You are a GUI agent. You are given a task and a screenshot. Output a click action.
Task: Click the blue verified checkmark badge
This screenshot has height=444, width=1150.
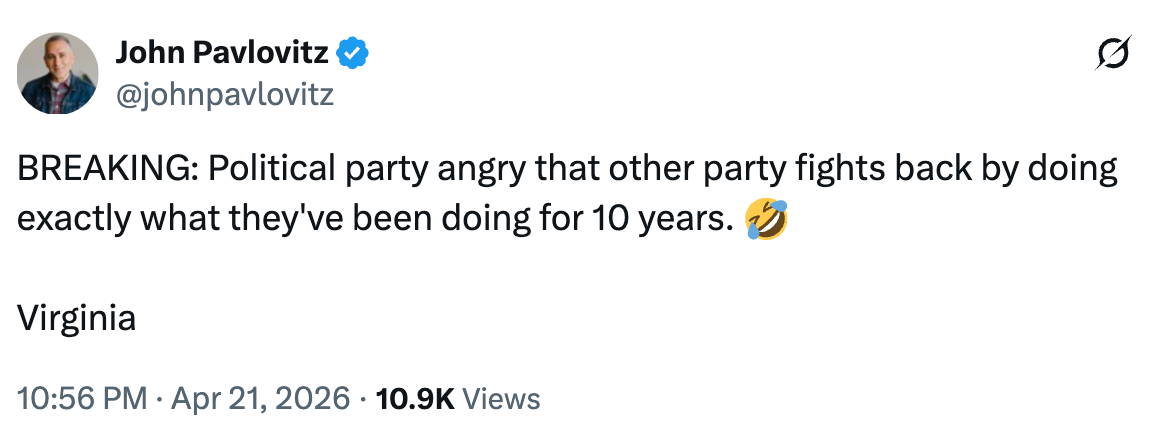(354, 53)
